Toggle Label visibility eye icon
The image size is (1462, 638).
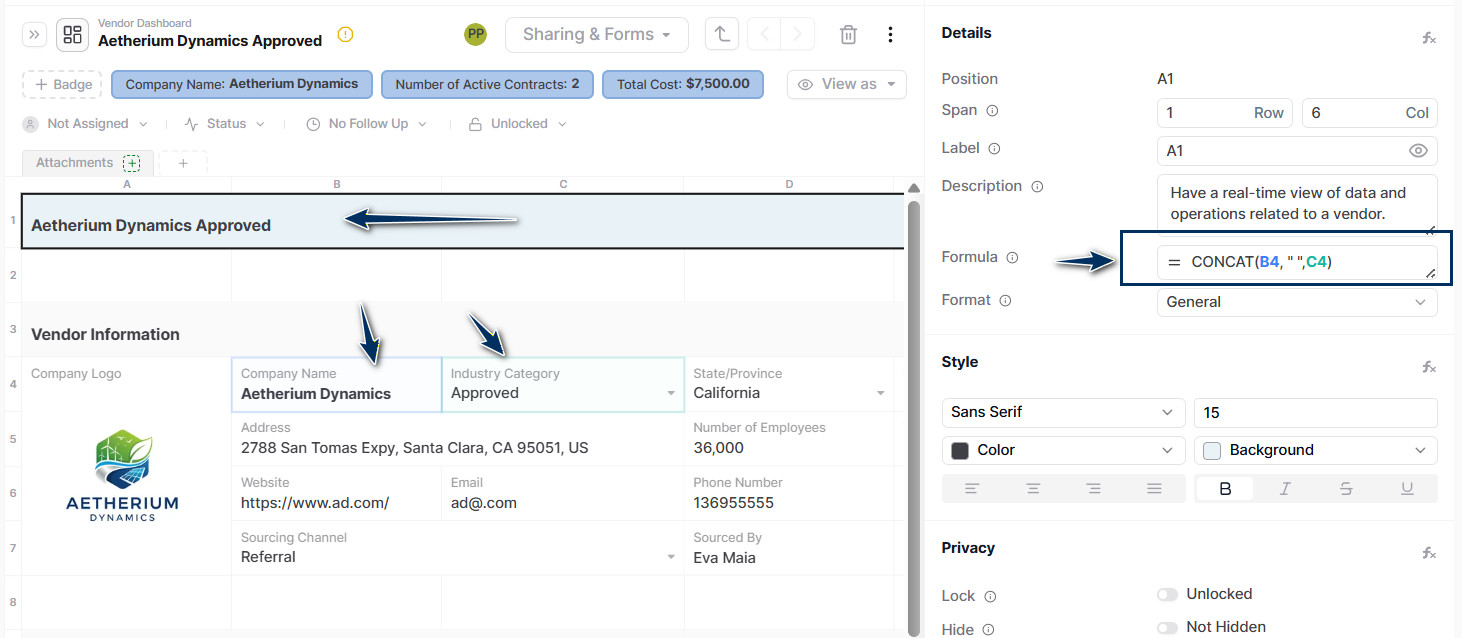tap(1418, 151)
